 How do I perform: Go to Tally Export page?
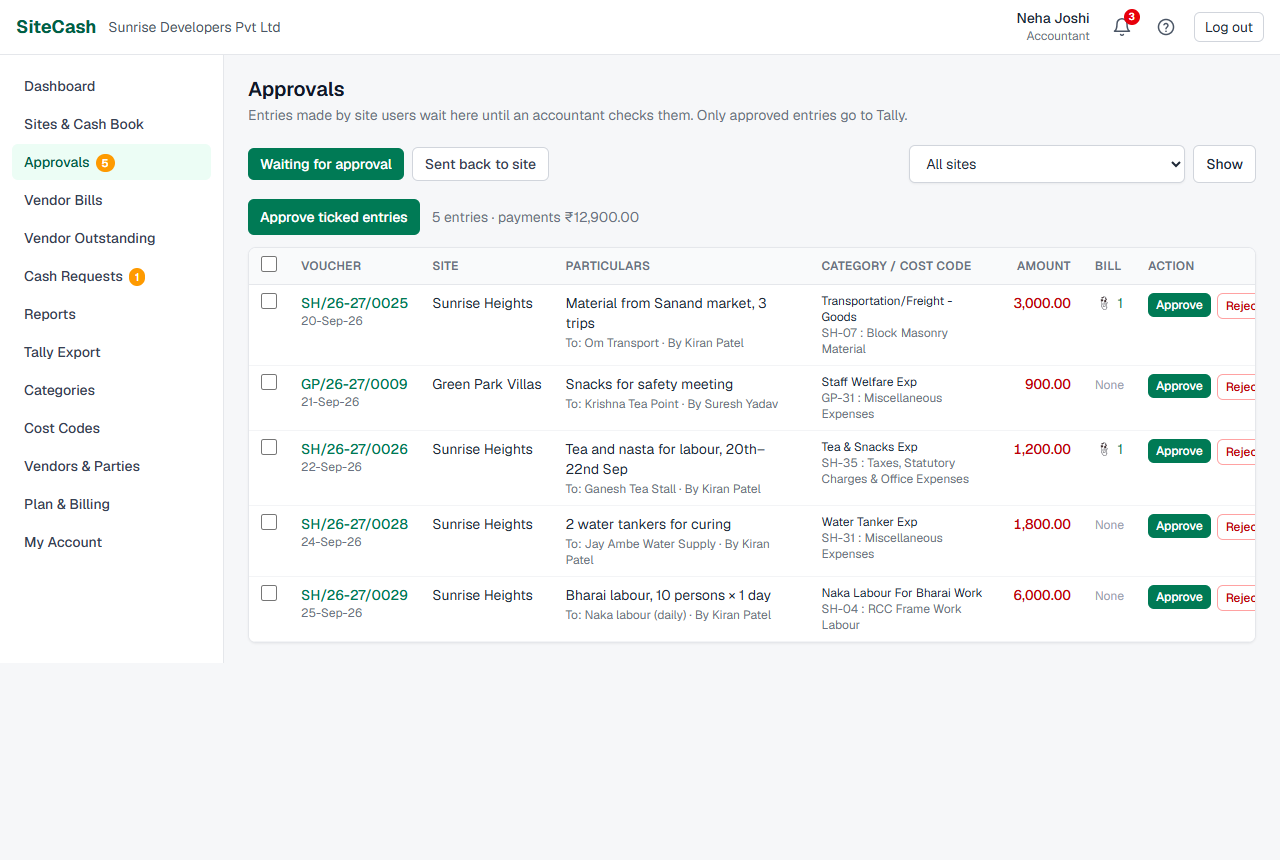tap(111, 352)
